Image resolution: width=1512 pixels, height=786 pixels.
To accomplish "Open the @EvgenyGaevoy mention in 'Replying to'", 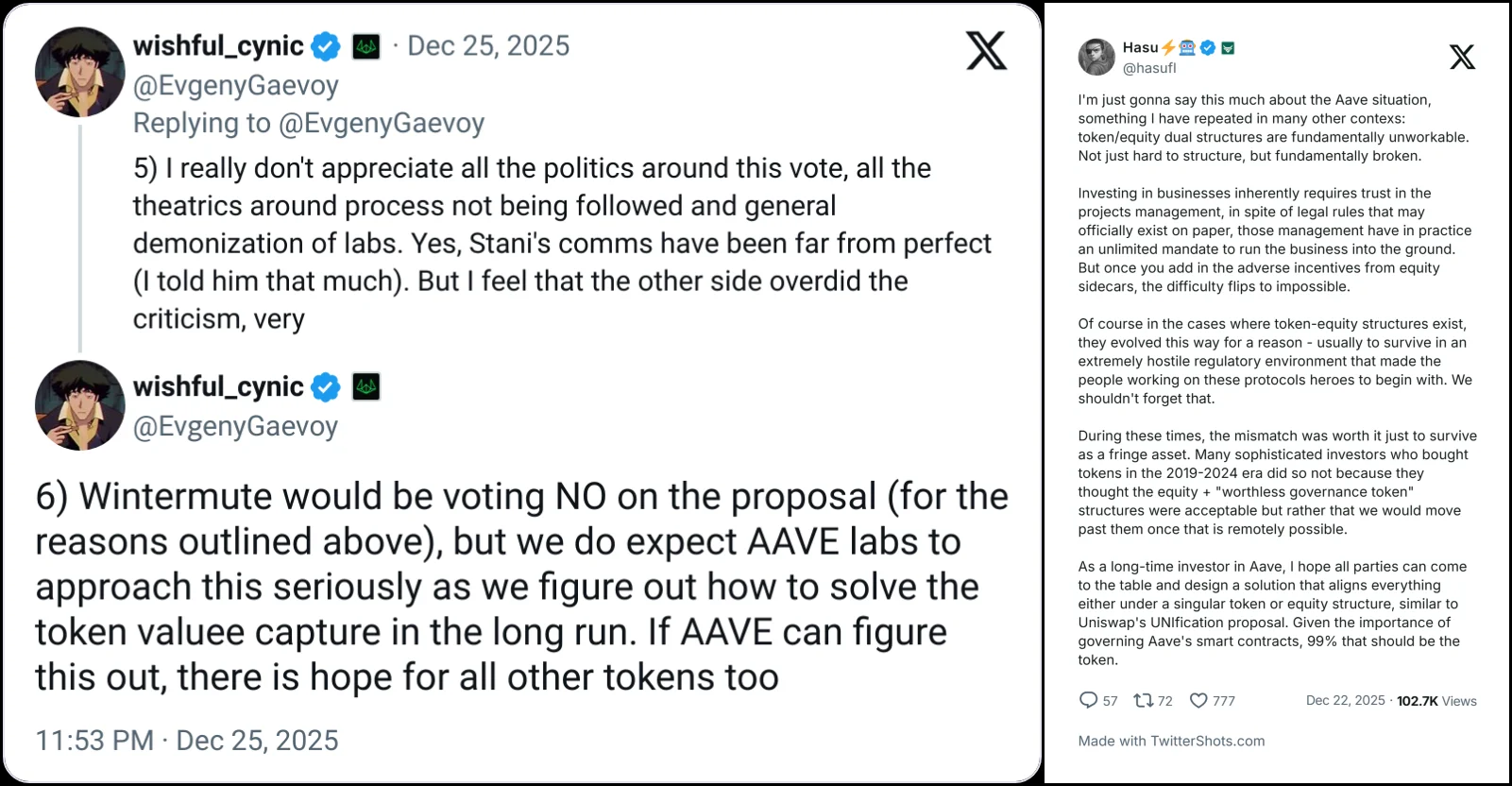I will coord(382,123).
